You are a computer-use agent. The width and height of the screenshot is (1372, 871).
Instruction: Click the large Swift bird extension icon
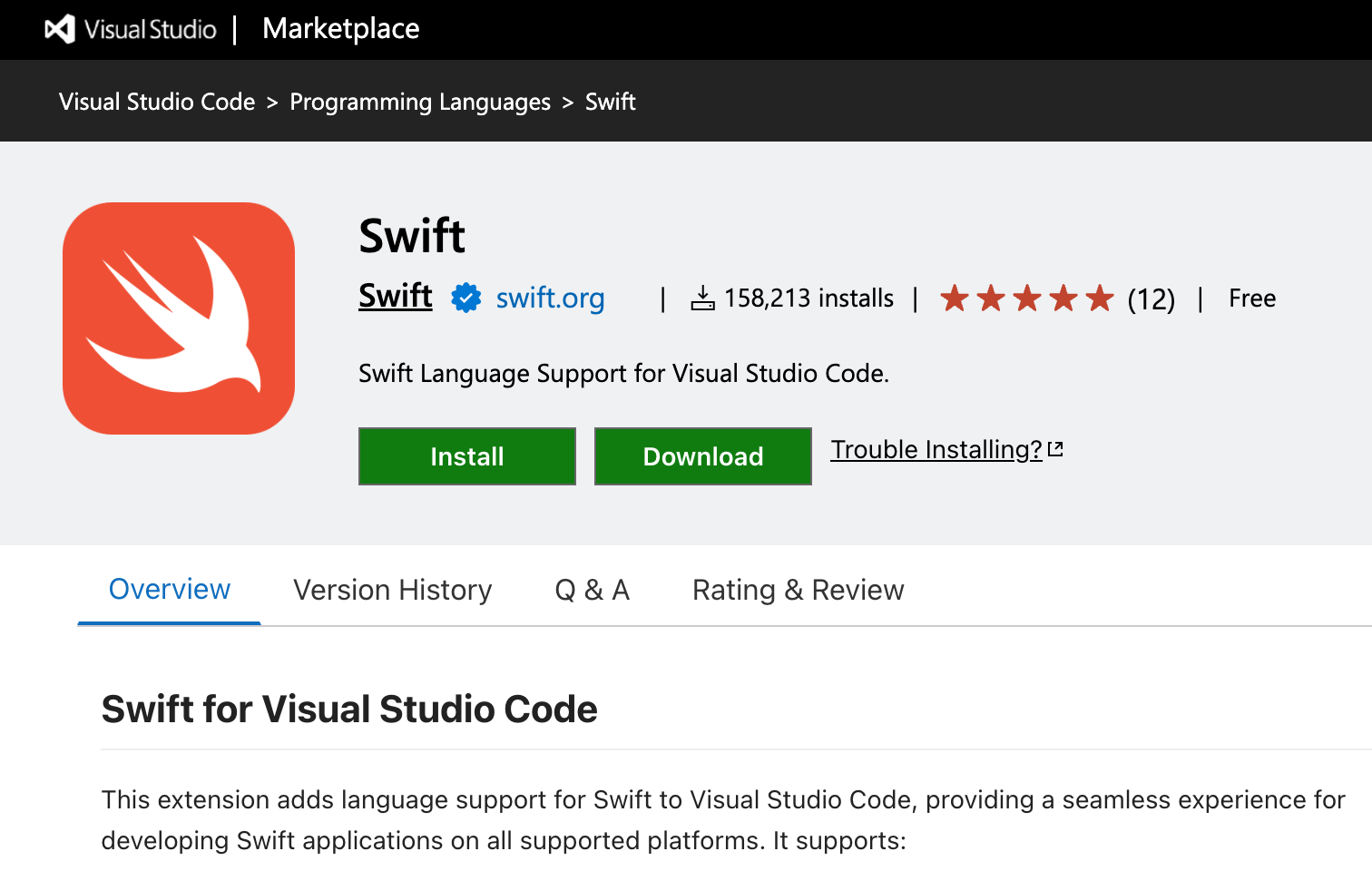coord(179,318)
